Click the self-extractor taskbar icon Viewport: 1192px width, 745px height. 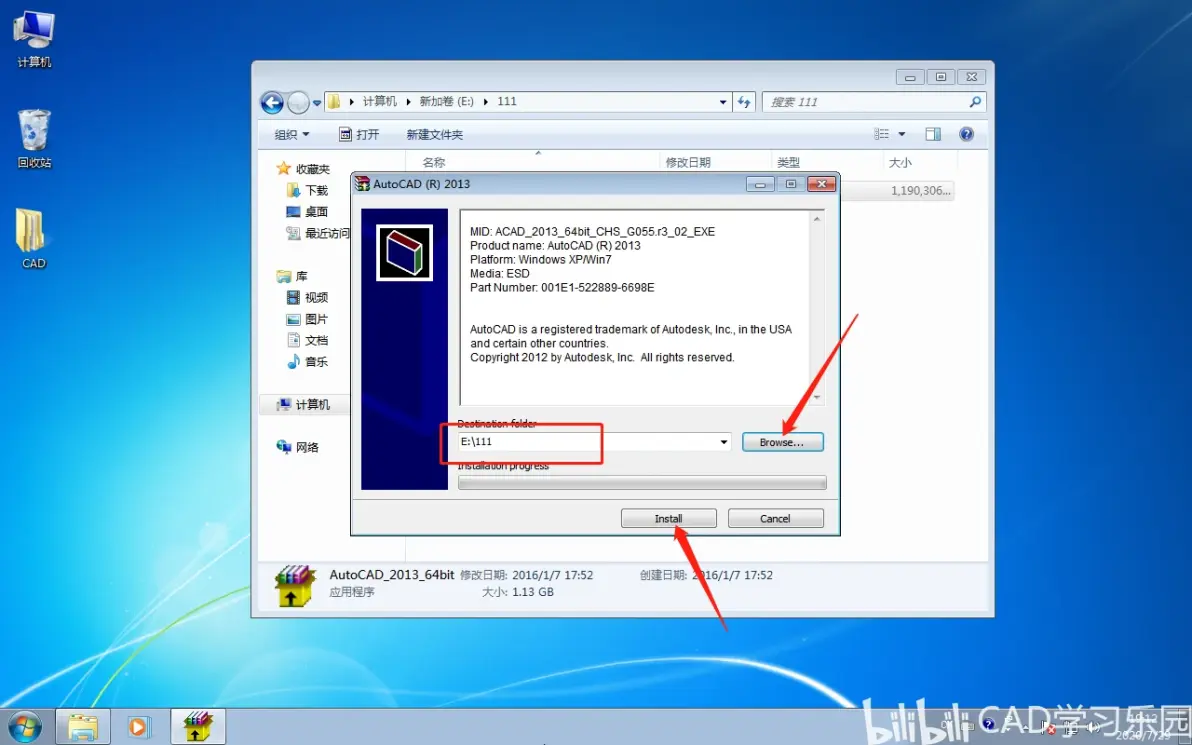coord(198,727)
